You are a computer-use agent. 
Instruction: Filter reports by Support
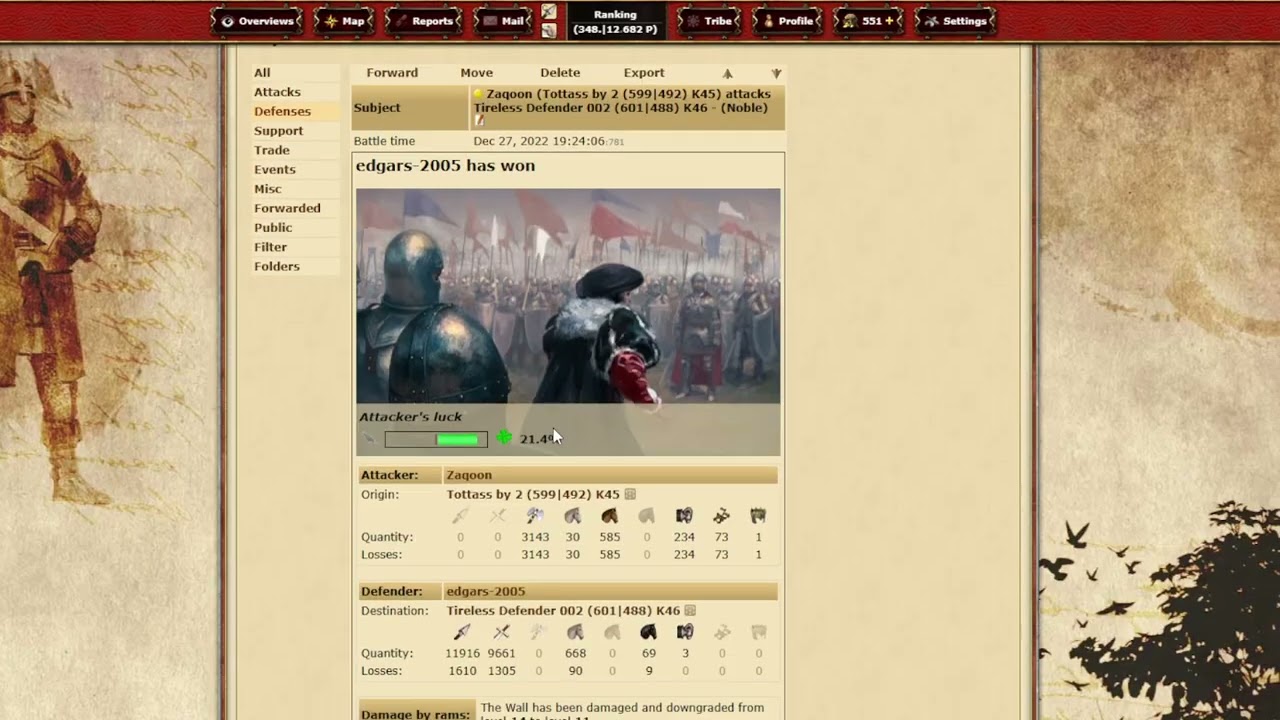click(x=278, y=131)
